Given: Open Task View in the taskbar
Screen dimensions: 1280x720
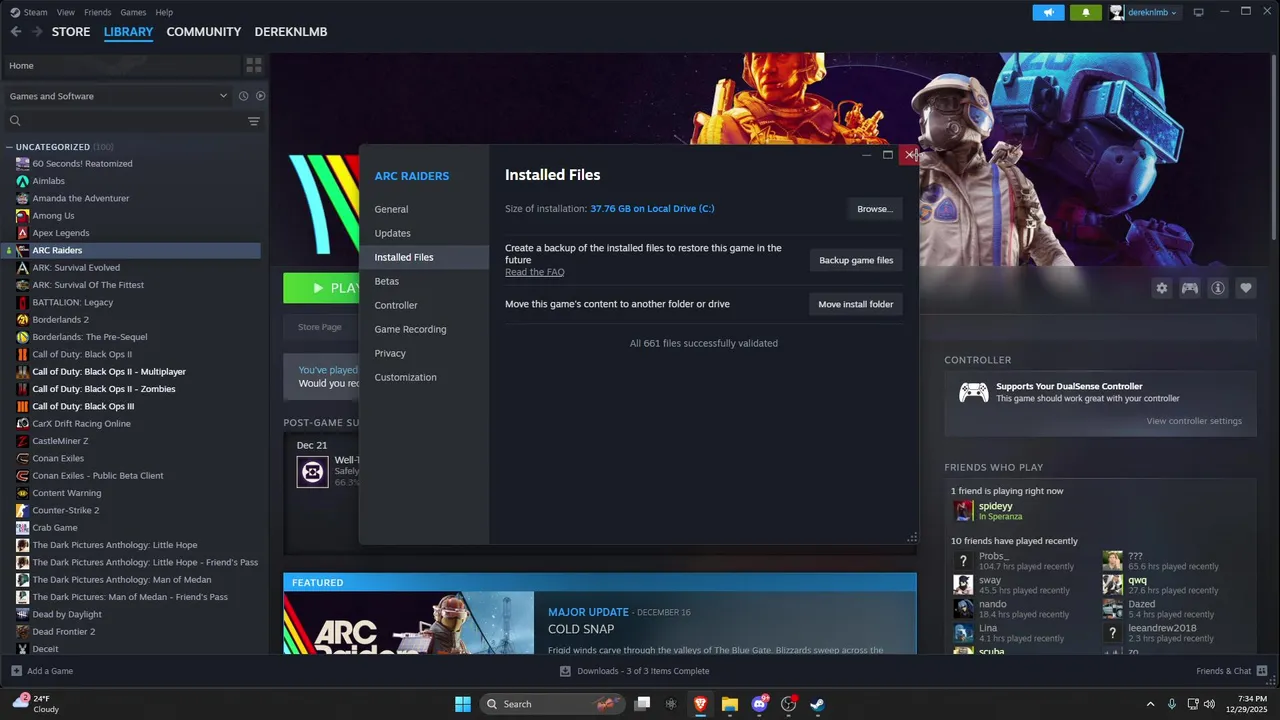Looking at the screenshot, I should point(643,704).
